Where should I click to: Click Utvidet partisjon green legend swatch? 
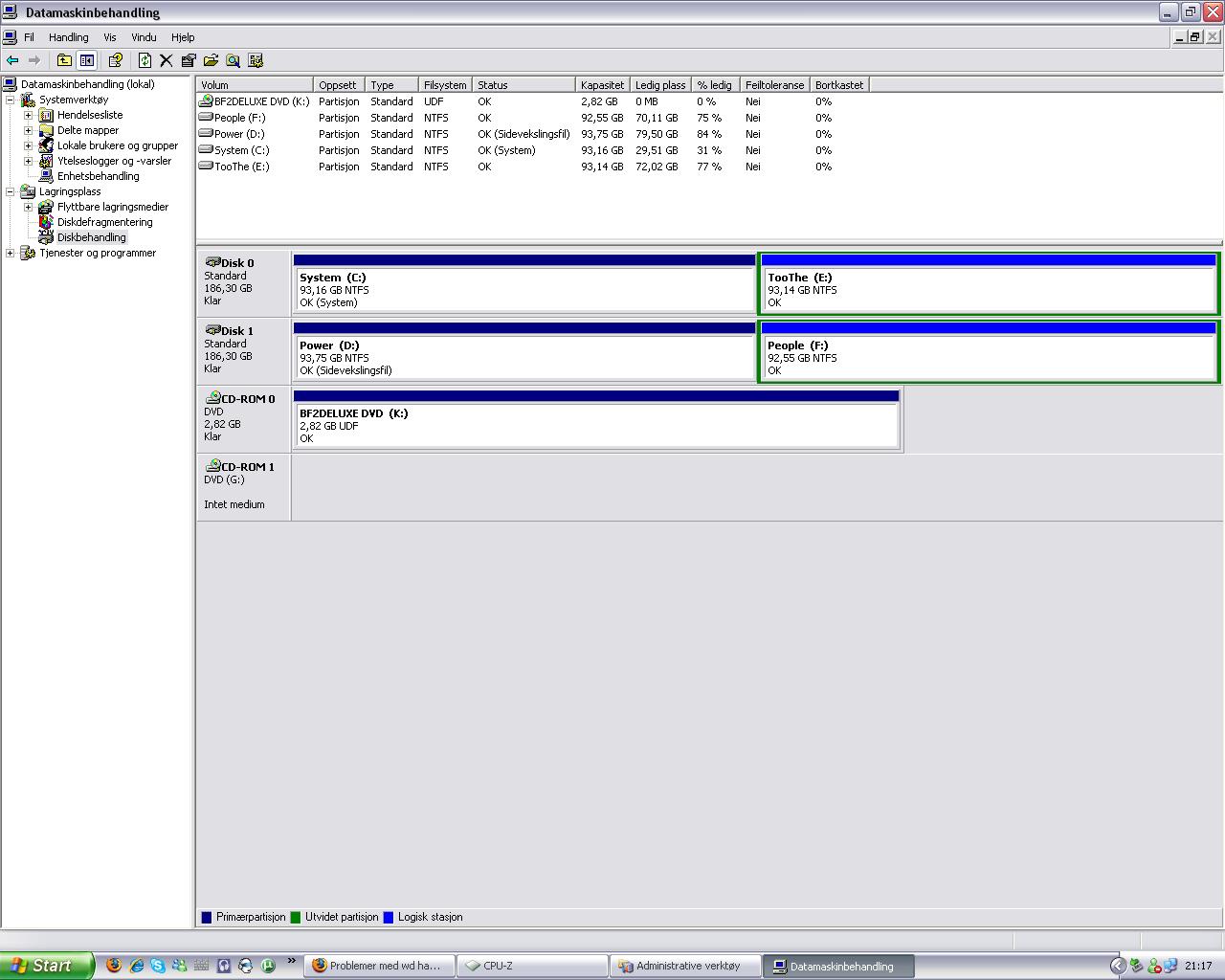click(x=296, y=917)
